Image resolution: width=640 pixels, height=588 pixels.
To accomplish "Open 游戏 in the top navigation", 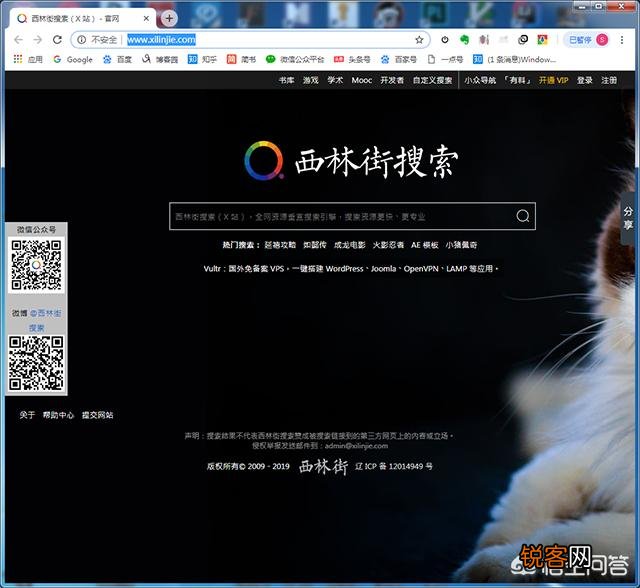I will (x=310, y=80).
